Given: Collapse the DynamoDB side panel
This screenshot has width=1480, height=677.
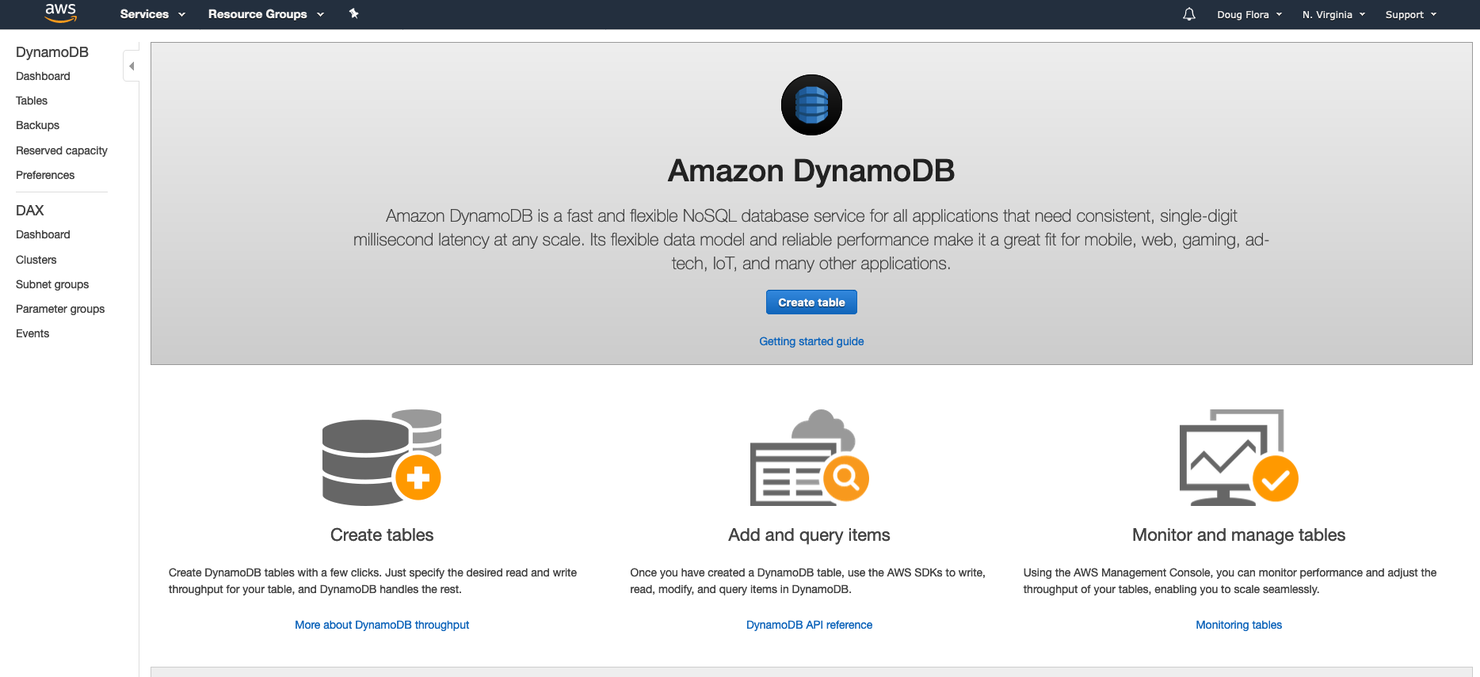Looking at the screenshot, I should 131,64.
